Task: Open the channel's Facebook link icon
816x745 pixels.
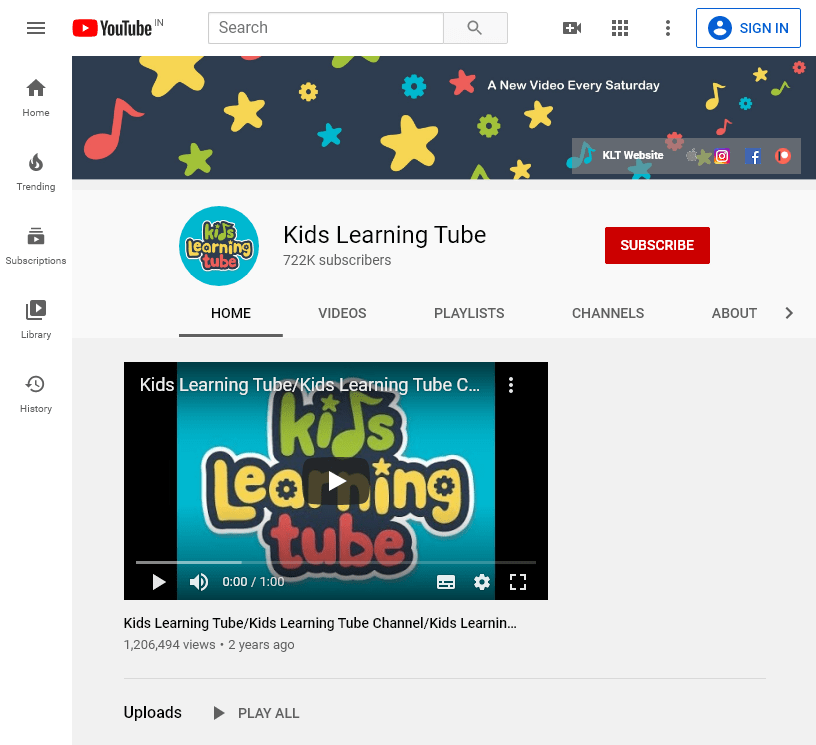Action: click(753, 156)
